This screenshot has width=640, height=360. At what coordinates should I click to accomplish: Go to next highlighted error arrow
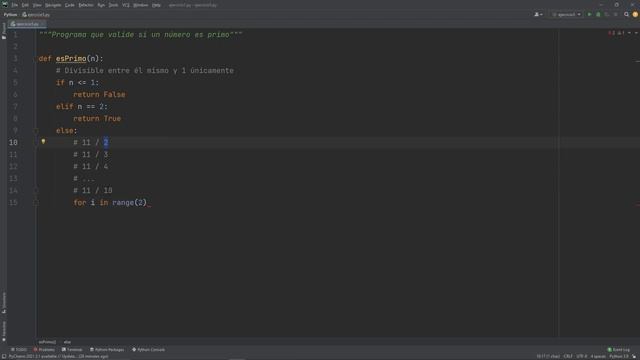(x=636, y=33)
